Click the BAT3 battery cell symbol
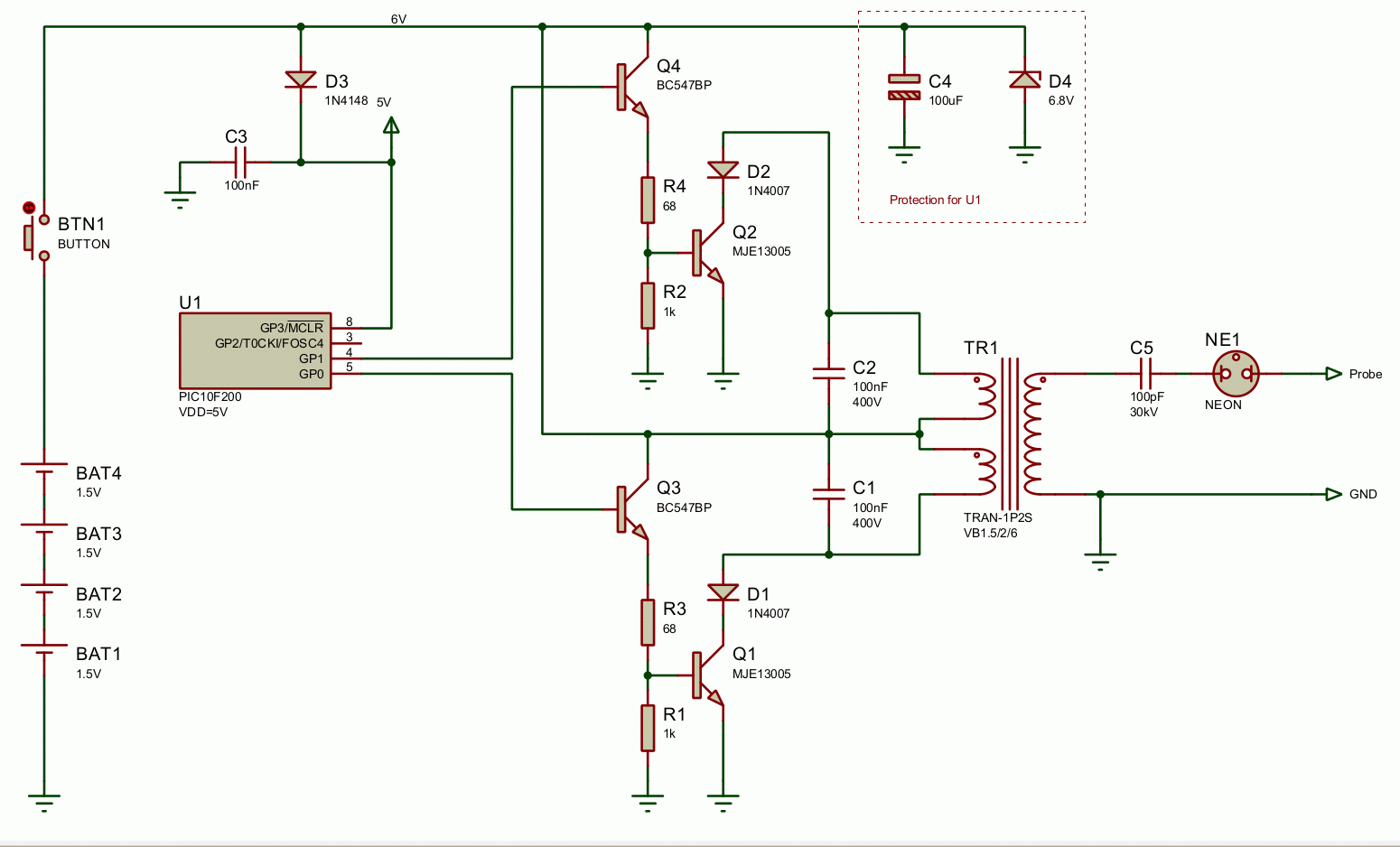Screen dimensions: 1400x847 44,529
